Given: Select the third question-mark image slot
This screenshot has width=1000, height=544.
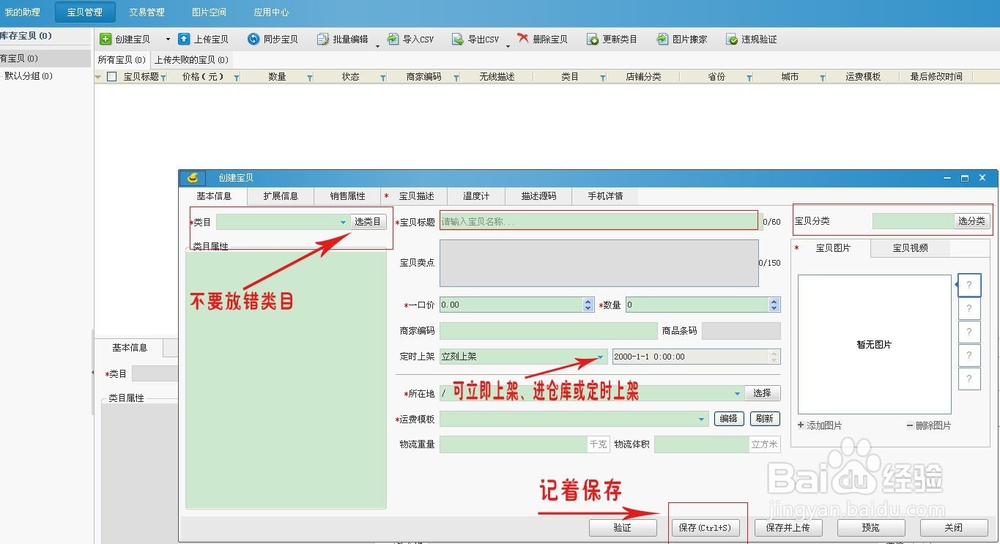Looking at the screenshot, I should [x=969, y=332].
